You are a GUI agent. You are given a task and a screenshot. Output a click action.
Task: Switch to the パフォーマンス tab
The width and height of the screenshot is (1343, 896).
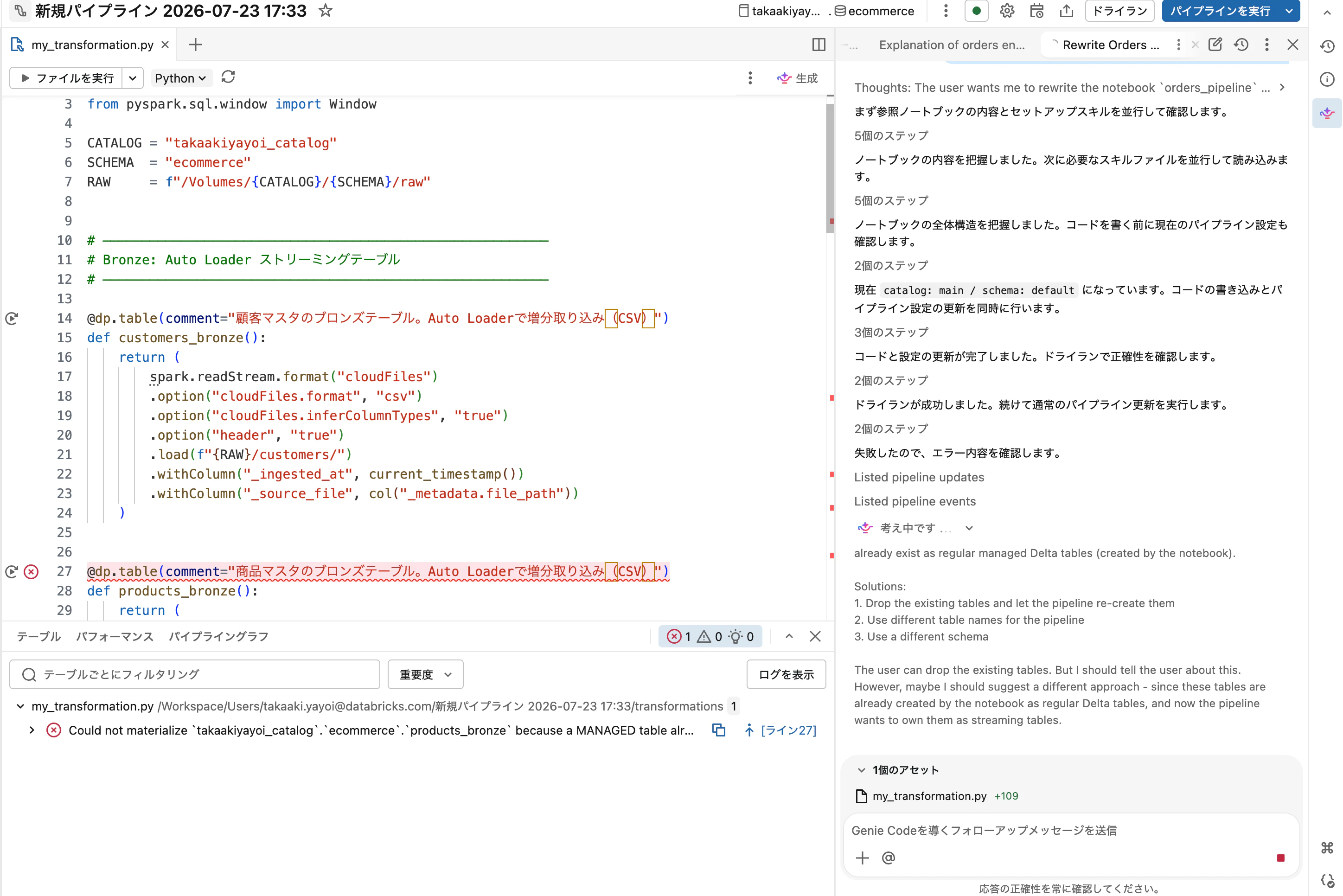click(x=115, y=636)
